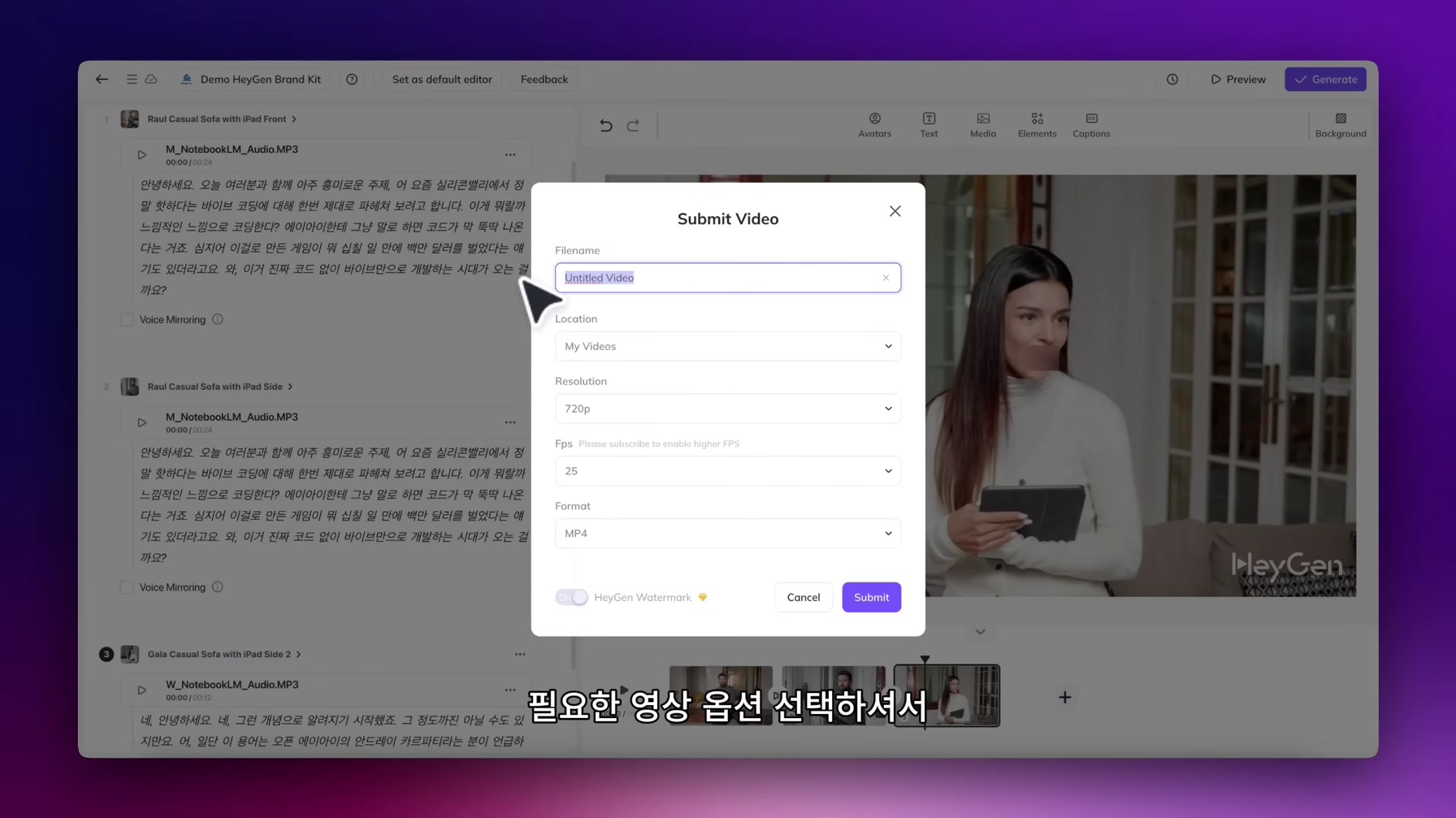Close the Submit Video dialog

pos(895,211)
